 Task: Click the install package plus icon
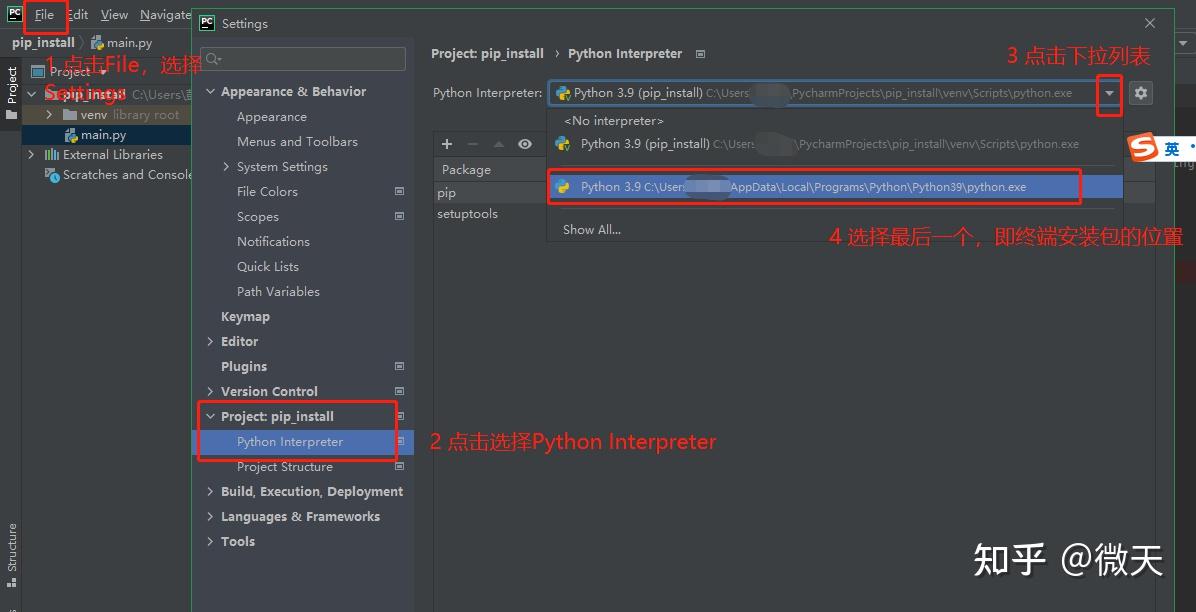click(x=446, y=143)
